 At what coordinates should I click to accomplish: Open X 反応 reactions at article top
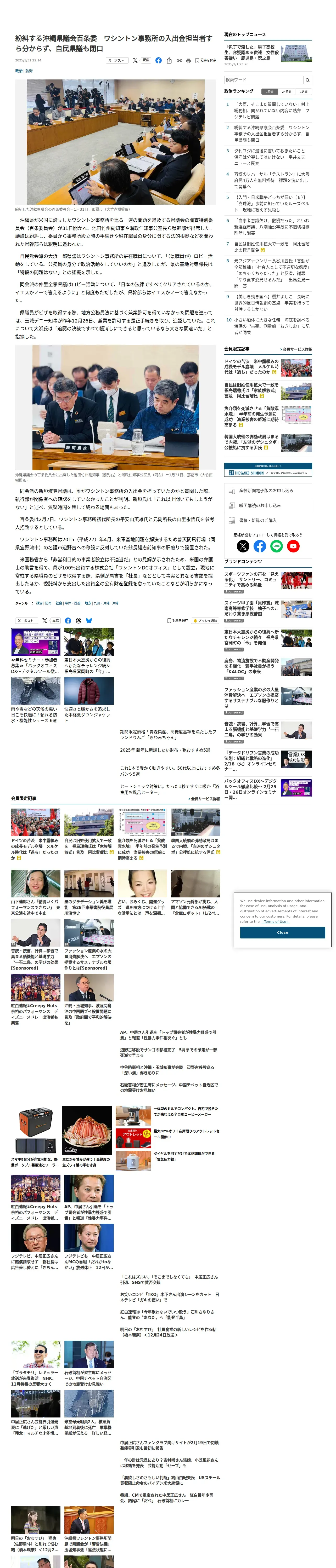142,60
